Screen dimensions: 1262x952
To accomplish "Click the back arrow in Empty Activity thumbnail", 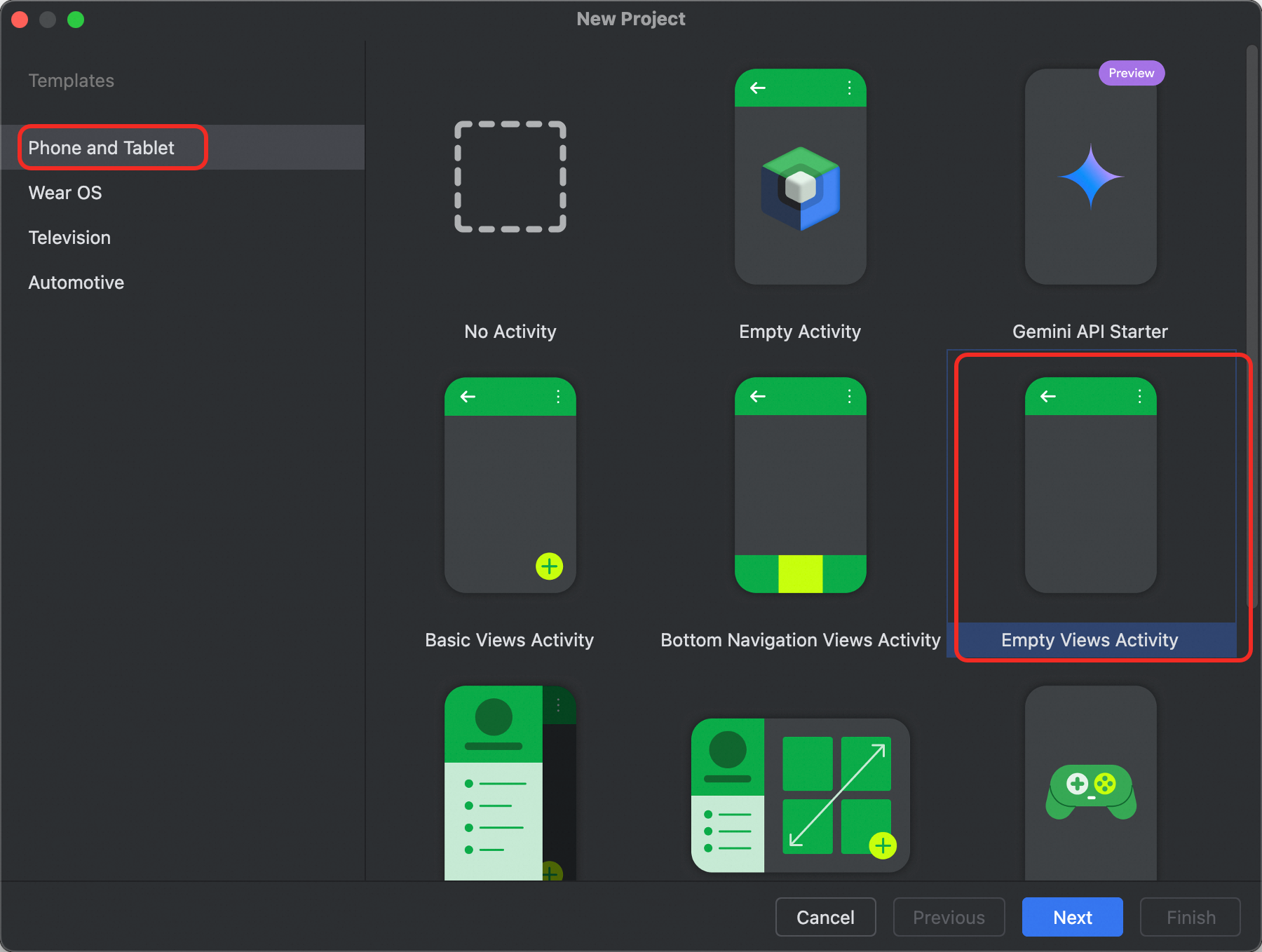I will 758,88.
